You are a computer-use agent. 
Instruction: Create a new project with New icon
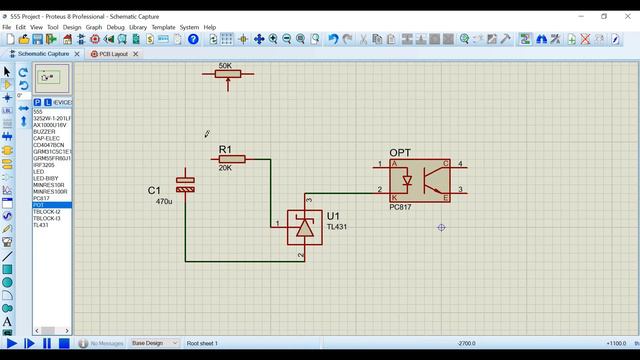(10, 39)
